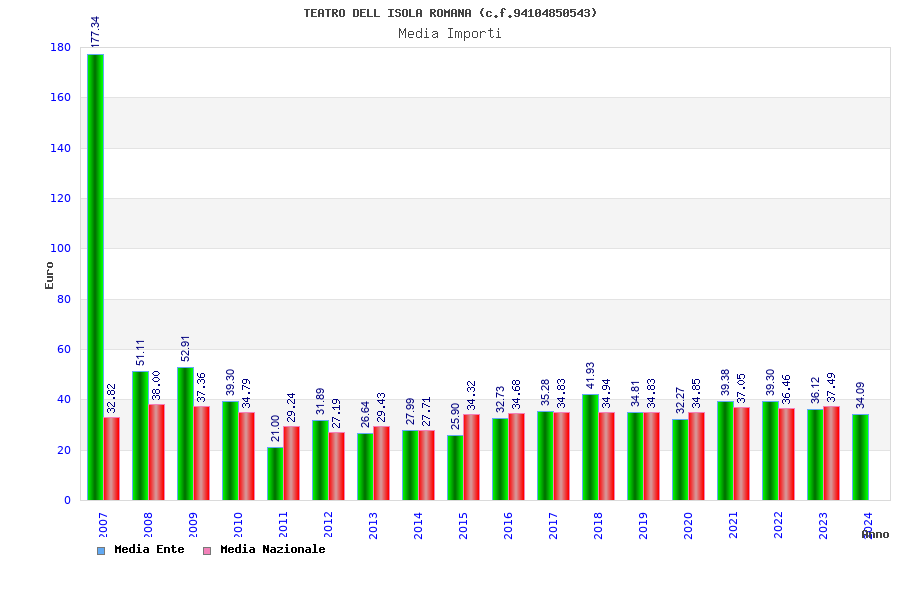Click the green 2012 bar labeled 31.89
Viewport: 900px width, 600px height.
(x=320, y=460)
